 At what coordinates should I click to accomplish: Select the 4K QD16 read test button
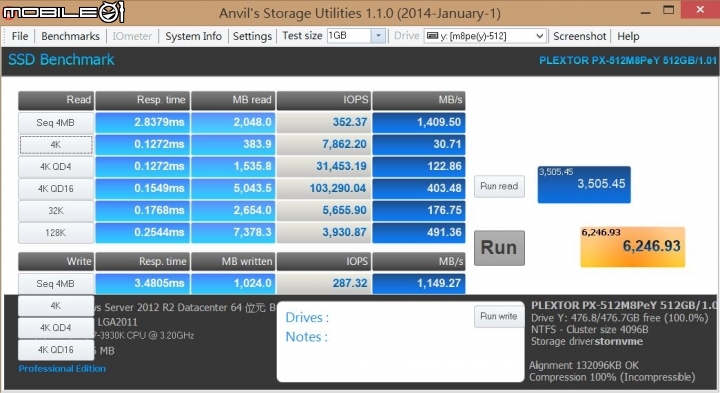point(56,189)
